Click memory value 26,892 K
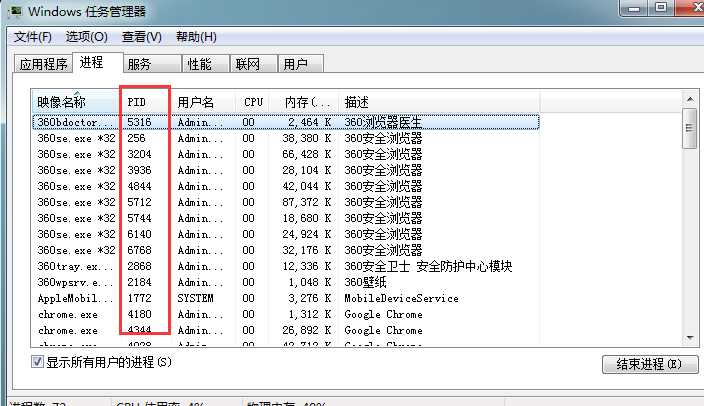 307,331
